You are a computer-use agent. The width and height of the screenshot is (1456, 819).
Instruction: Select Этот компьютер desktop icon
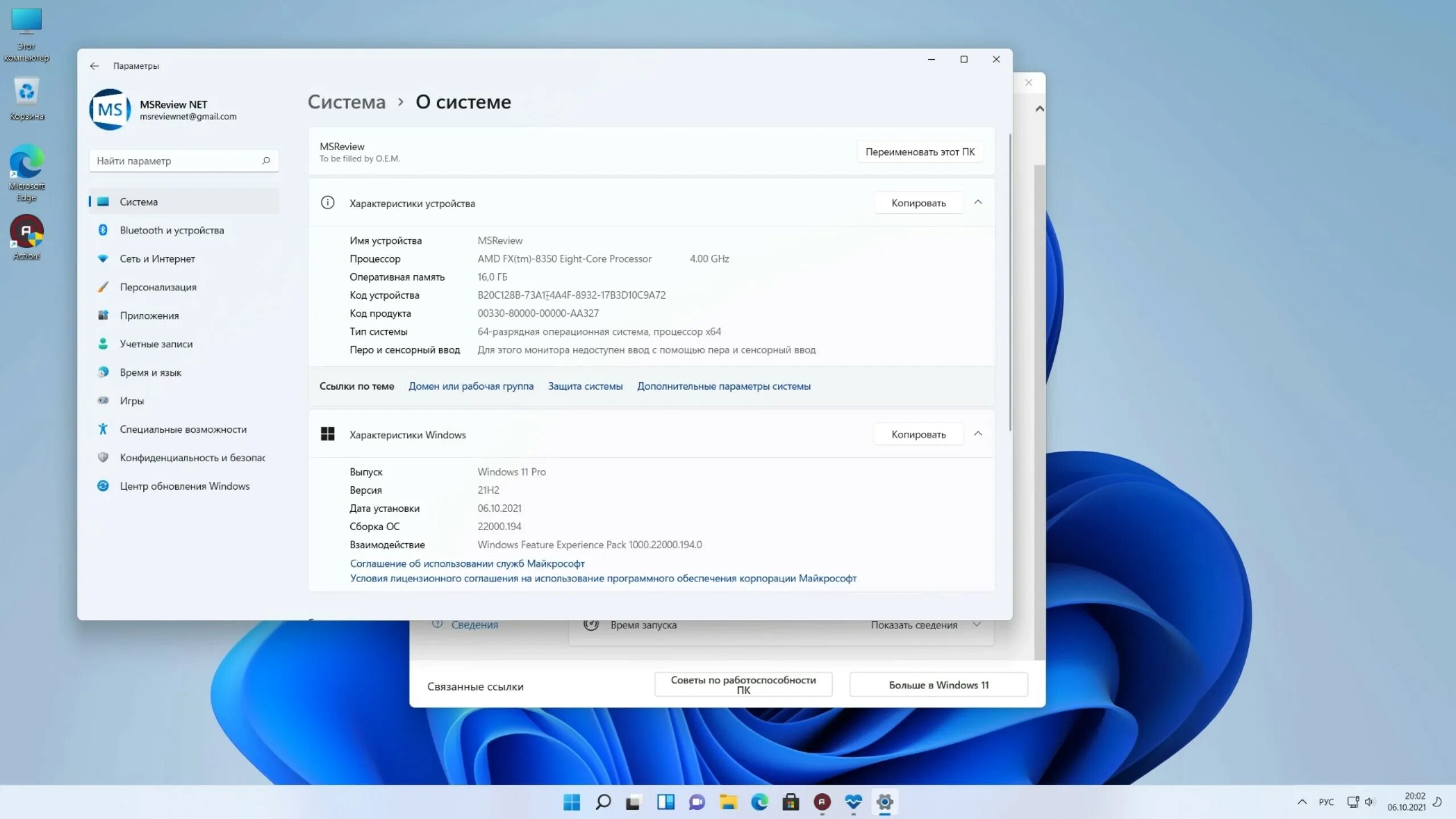click(27, 35)
